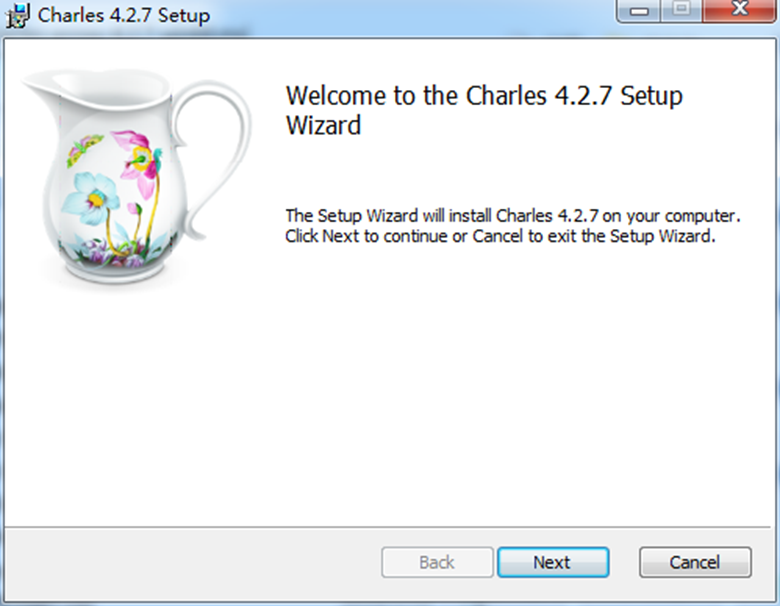Click the Next button to continue

(552, 562)
